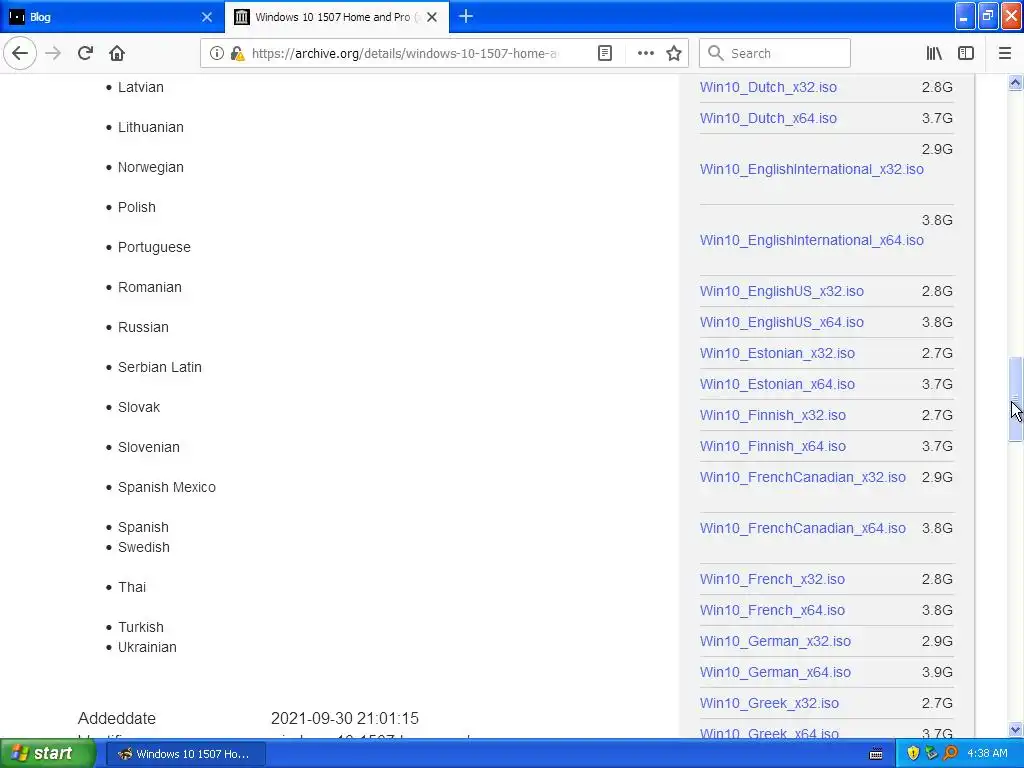Screen dimensions: 1024x768
Task: Click the archive.org URL address field
Action: click(404, 53)
